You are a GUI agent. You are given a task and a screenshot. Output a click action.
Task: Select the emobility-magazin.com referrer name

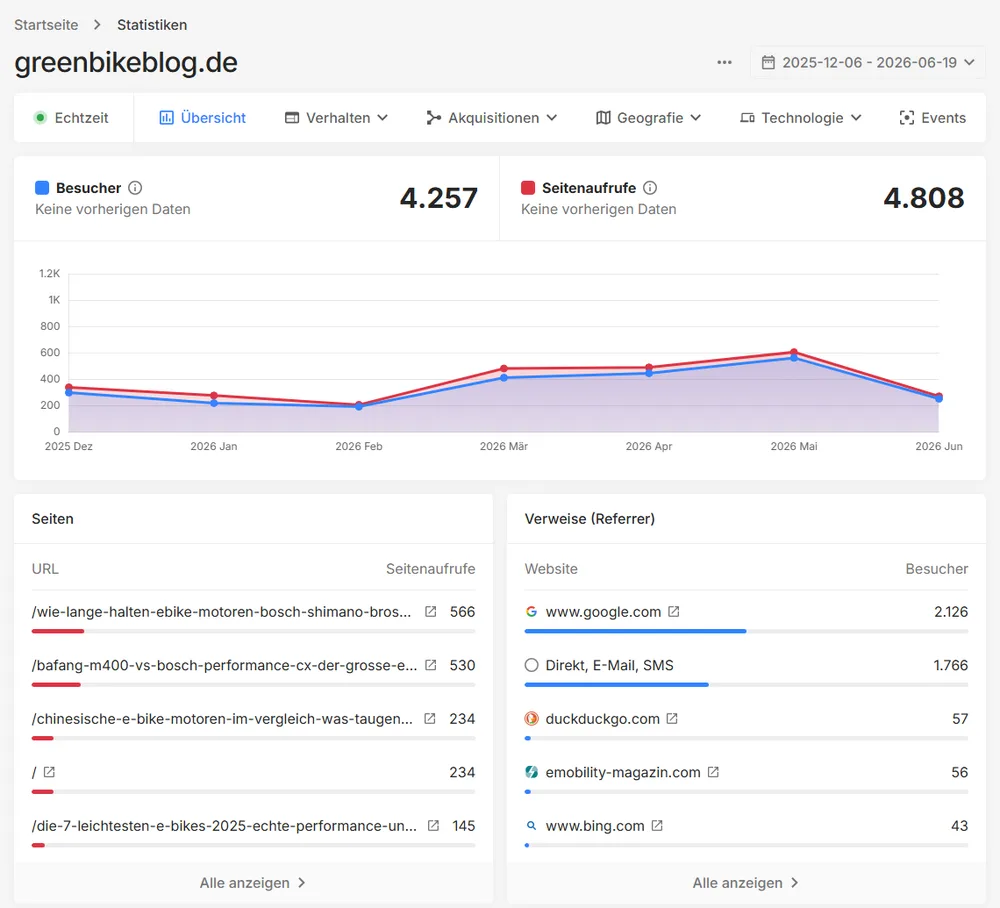(623, 772)
